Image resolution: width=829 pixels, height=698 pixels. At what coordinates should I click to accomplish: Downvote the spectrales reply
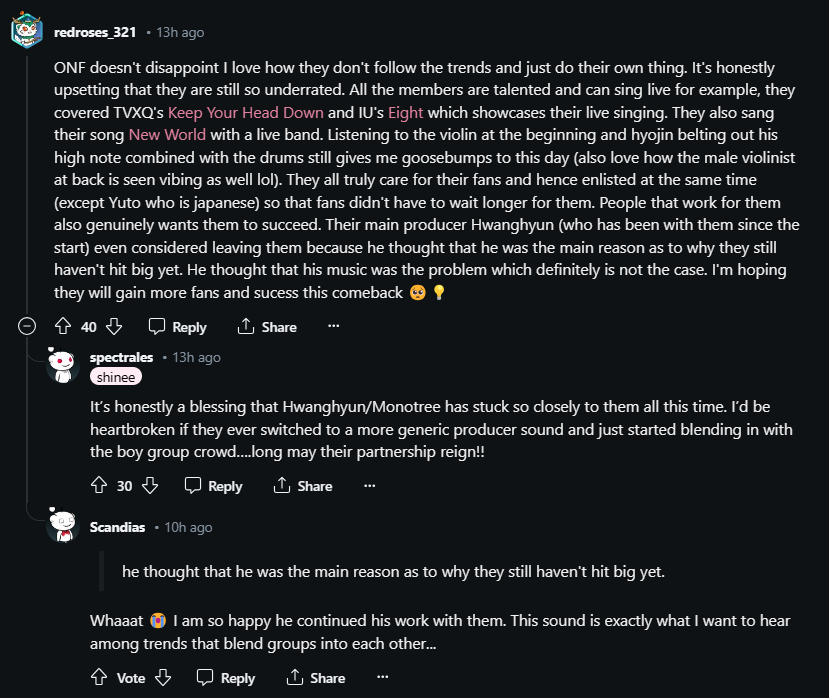(x=150, y=485)
